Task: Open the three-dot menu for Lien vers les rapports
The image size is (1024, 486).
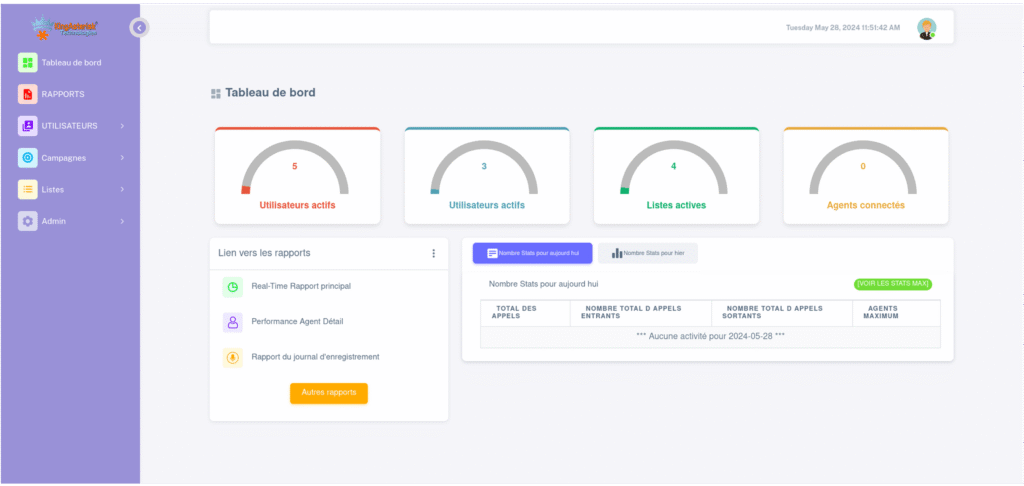Action: pos(433,254)
